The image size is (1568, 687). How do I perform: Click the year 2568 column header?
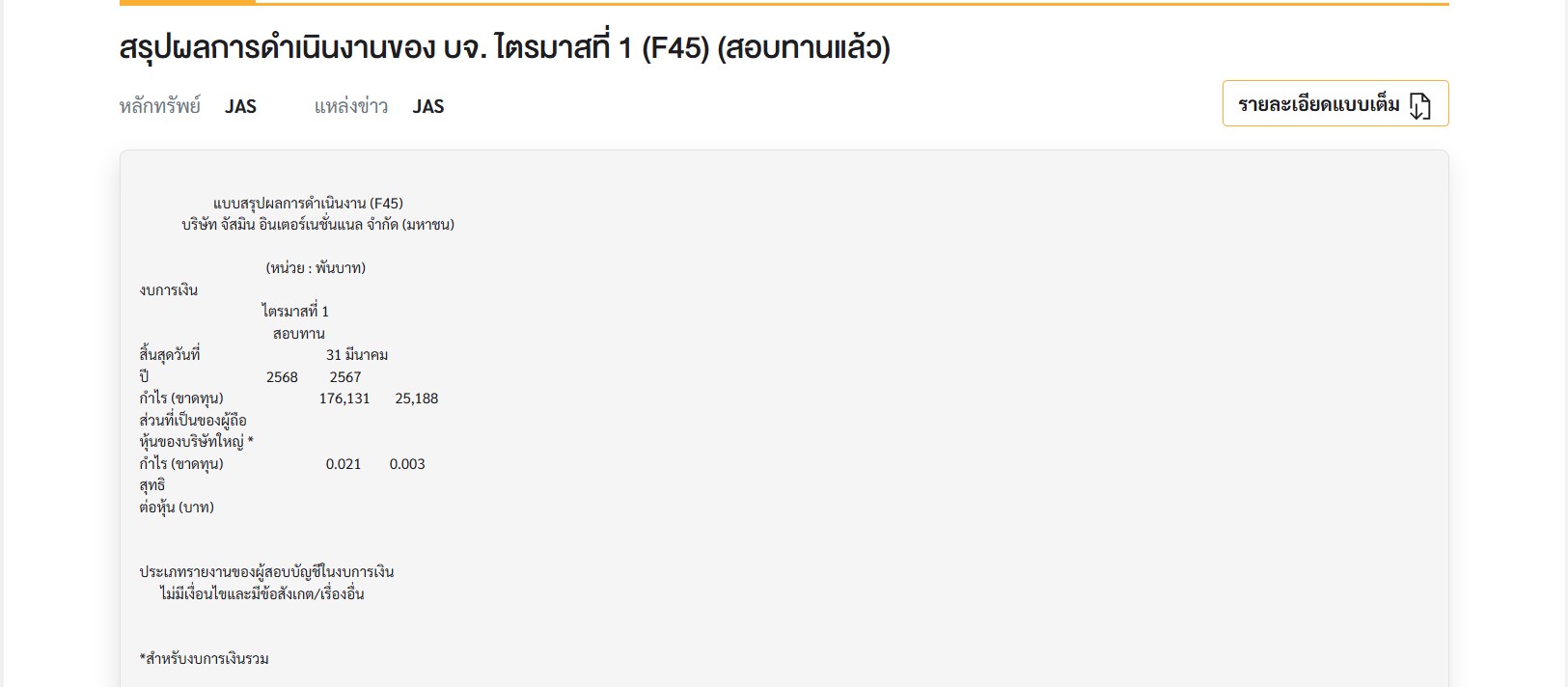tap(282, 376)
